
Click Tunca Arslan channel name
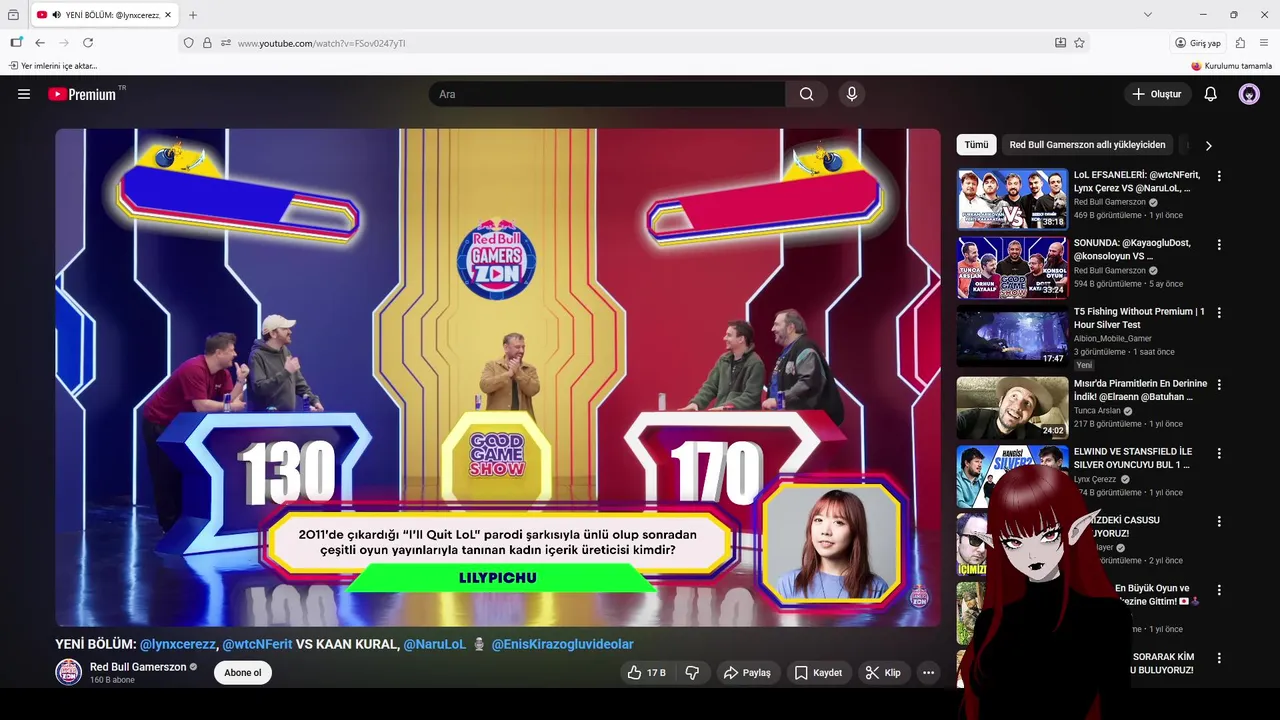[1097, 411]
